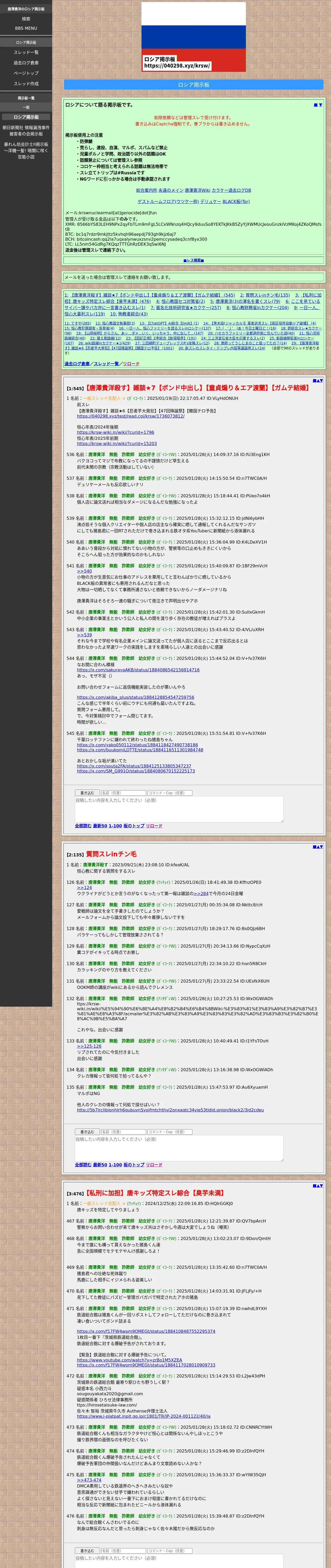
Task: Open the デリュケー link
Action: coord(210,201)
